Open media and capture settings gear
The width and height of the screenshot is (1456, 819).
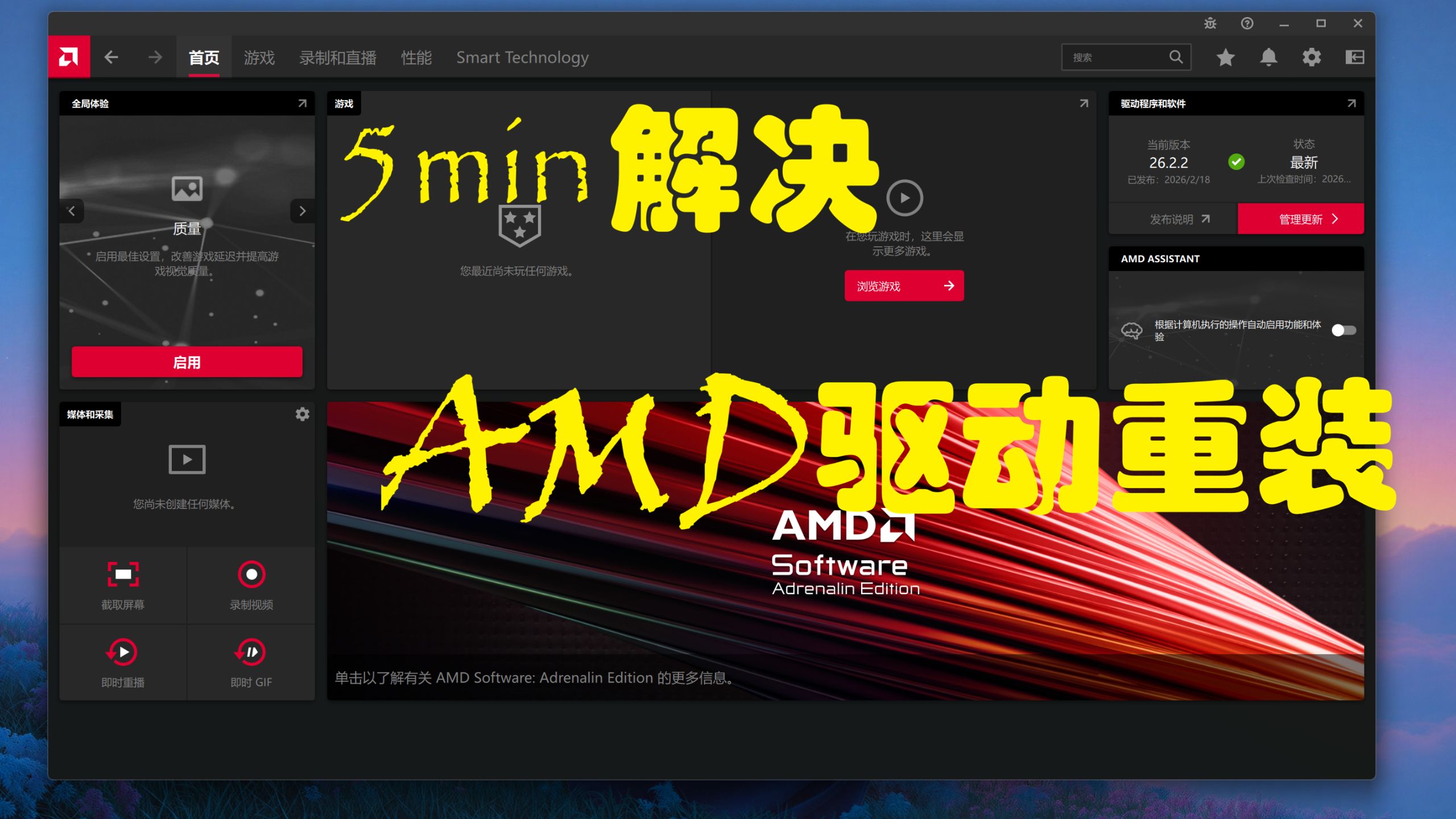303,414
